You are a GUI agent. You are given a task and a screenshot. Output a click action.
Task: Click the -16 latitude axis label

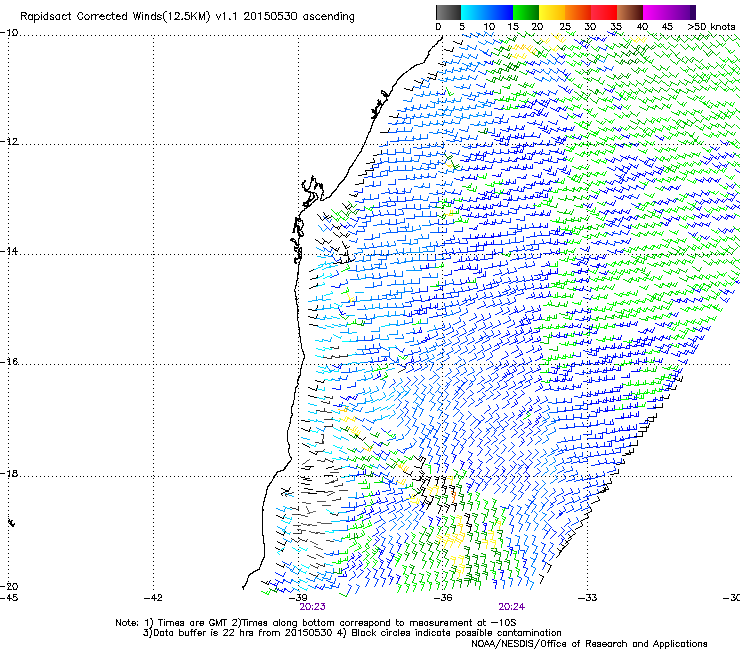coord(9,362)
